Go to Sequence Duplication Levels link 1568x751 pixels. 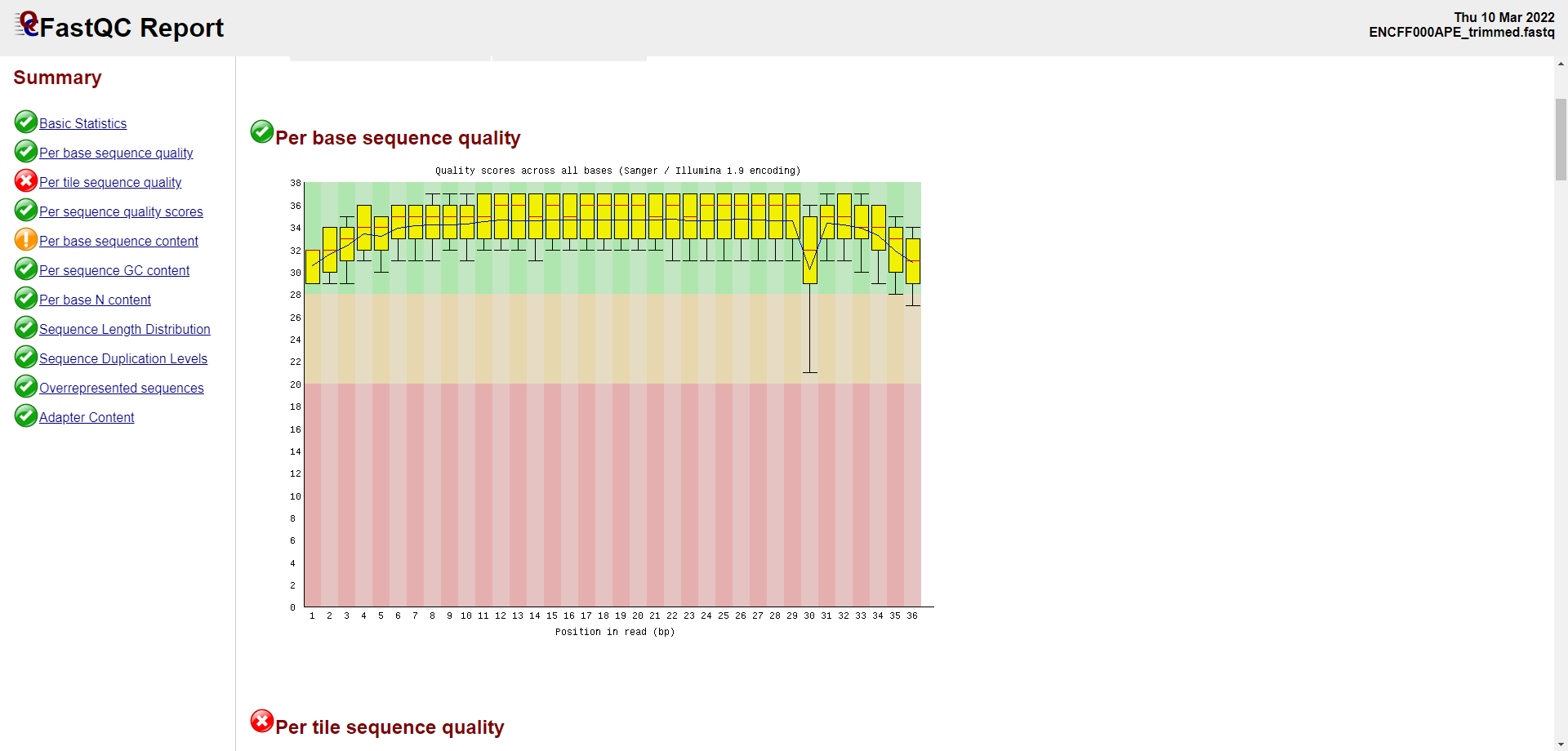pyautogui.click(x=123, y=359)
